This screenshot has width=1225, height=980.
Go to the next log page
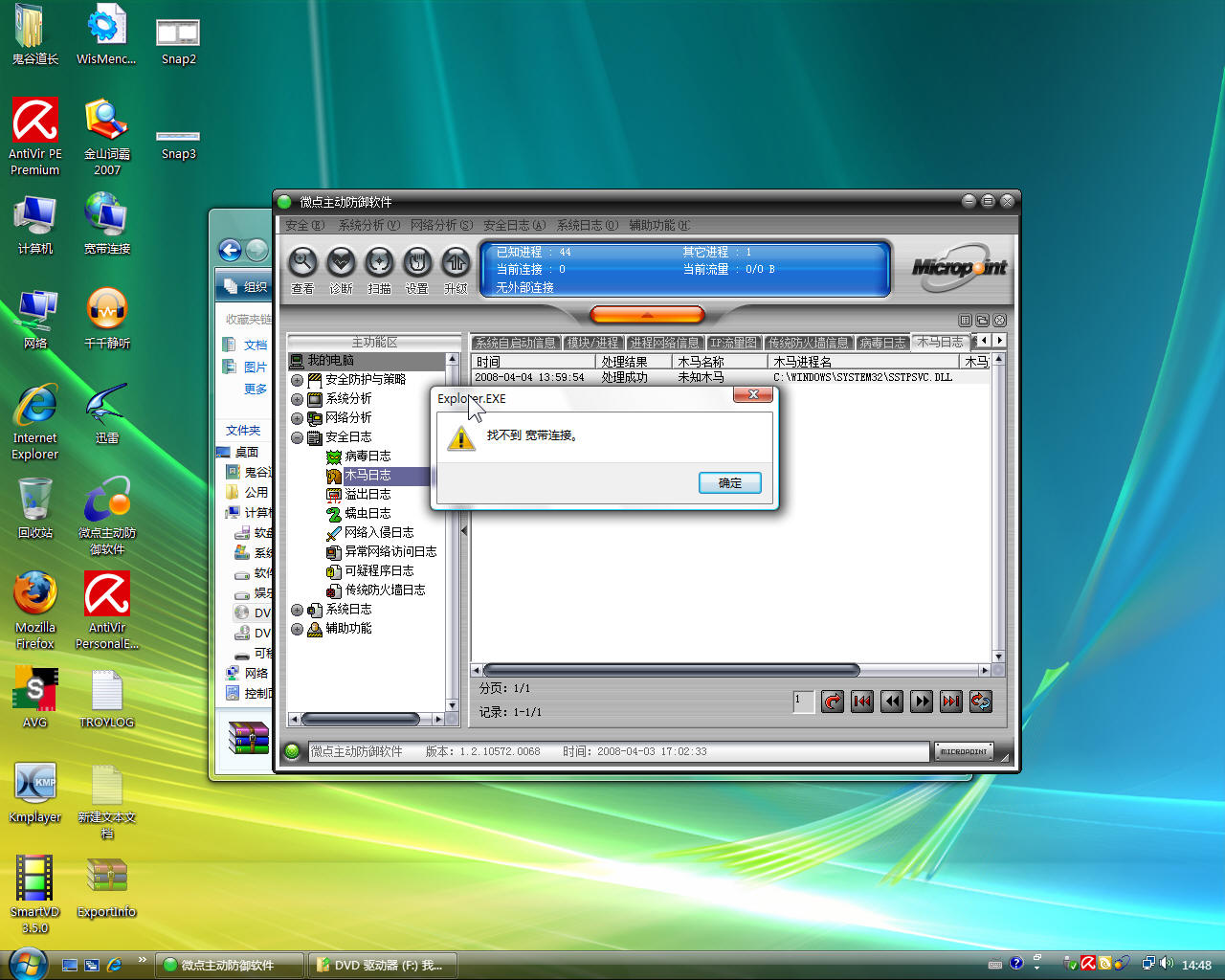[x=922, y=702]
